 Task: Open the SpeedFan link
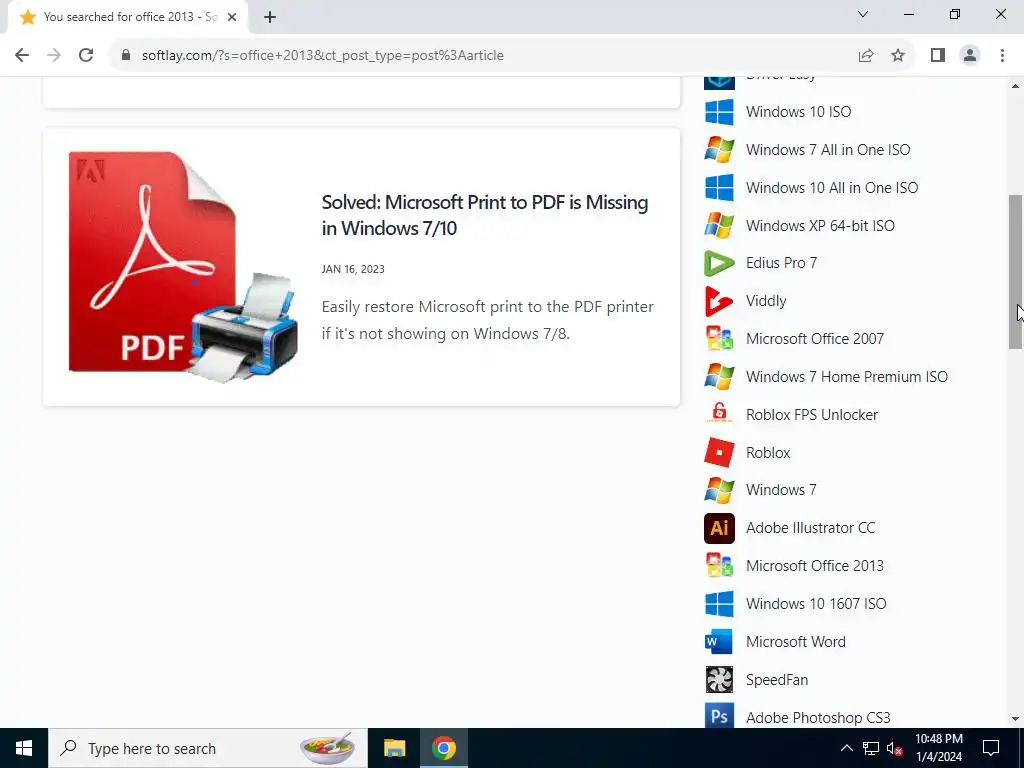click(x=777, y=679)
